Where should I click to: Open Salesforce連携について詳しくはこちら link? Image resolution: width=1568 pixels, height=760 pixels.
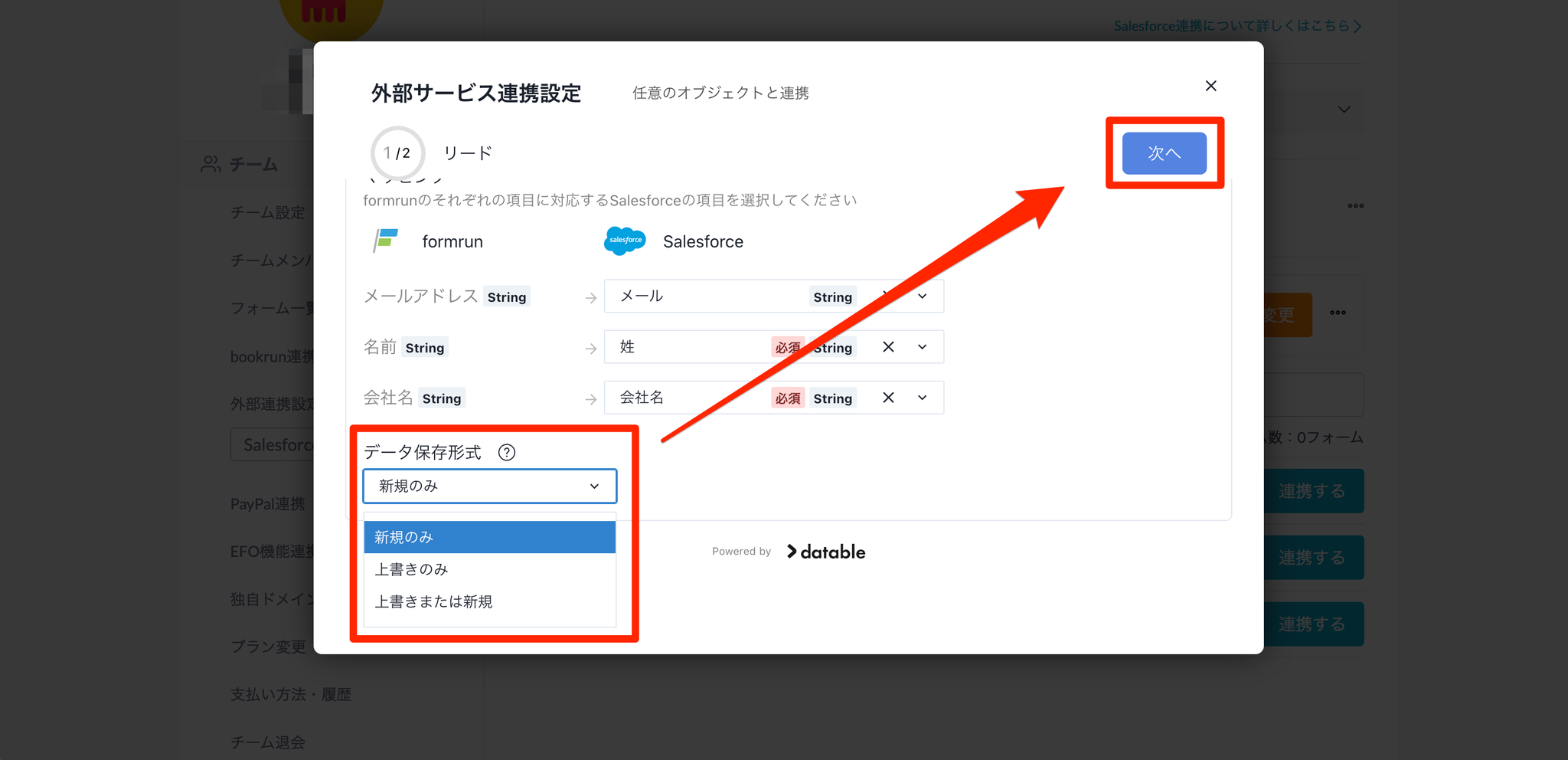(x=1237, y=26)
